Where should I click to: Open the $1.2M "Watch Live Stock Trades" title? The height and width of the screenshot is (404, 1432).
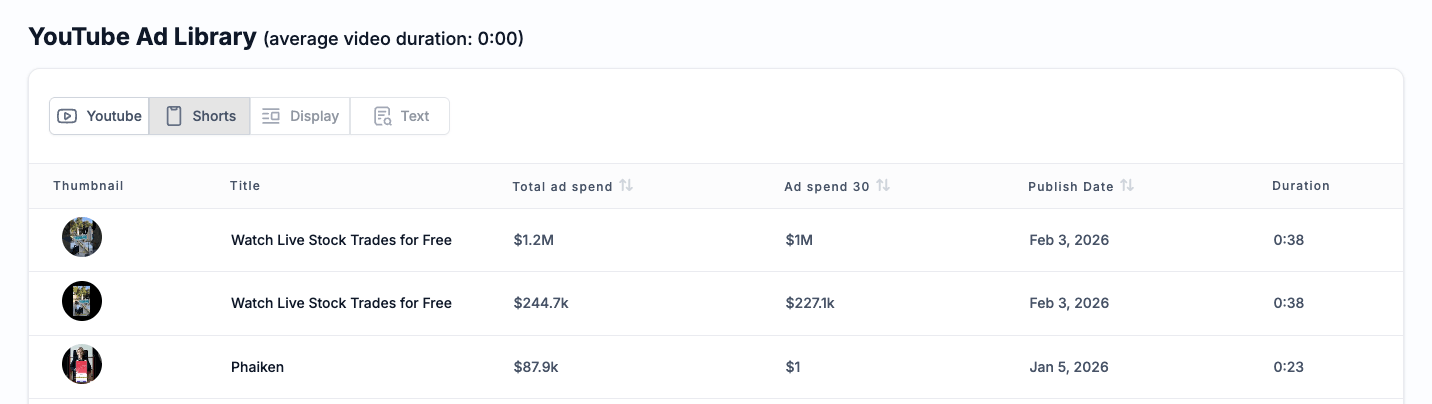[x=341, y=240]
